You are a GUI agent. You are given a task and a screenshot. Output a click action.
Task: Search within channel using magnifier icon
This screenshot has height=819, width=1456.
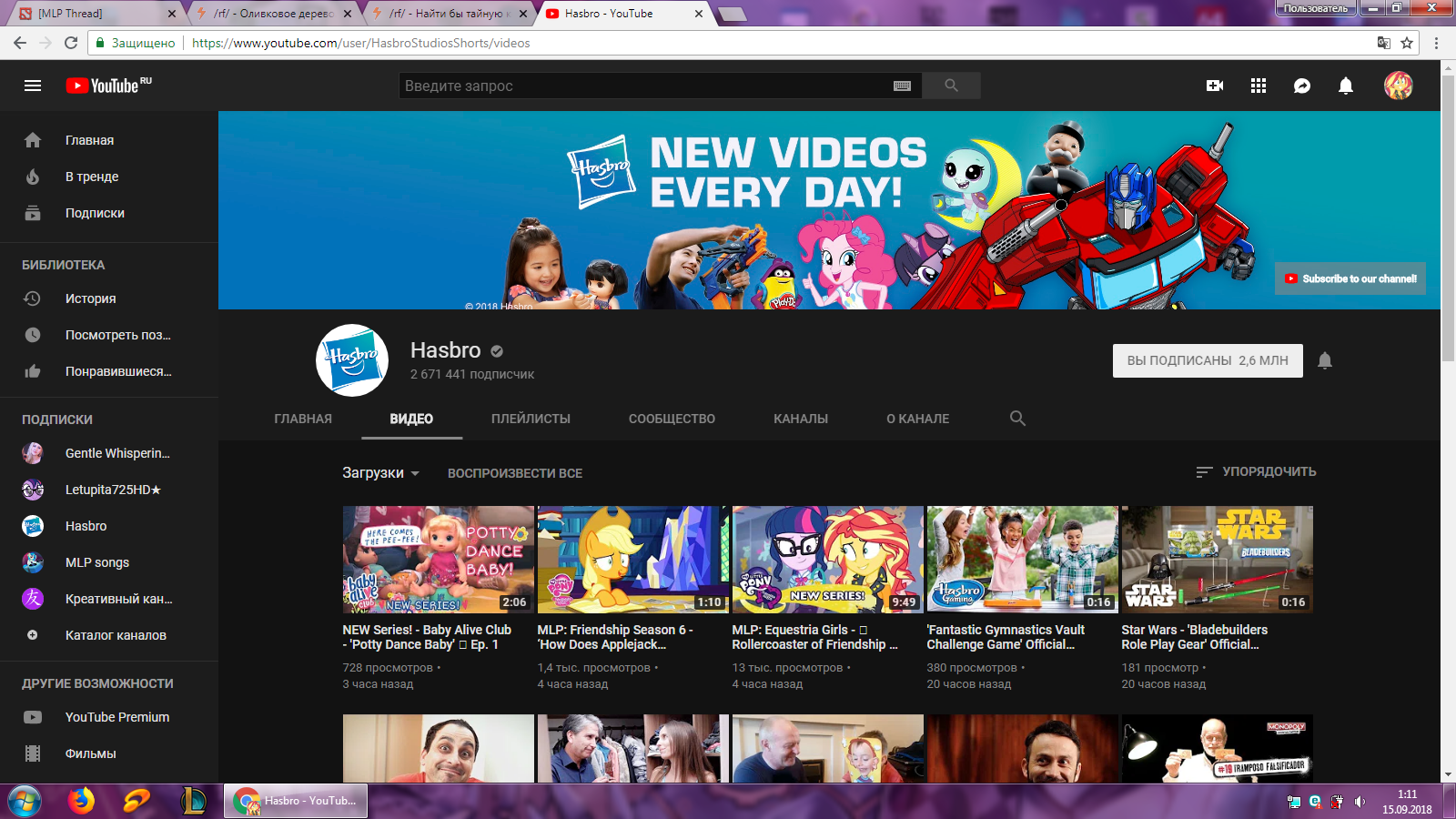[x=1017, y=419]
